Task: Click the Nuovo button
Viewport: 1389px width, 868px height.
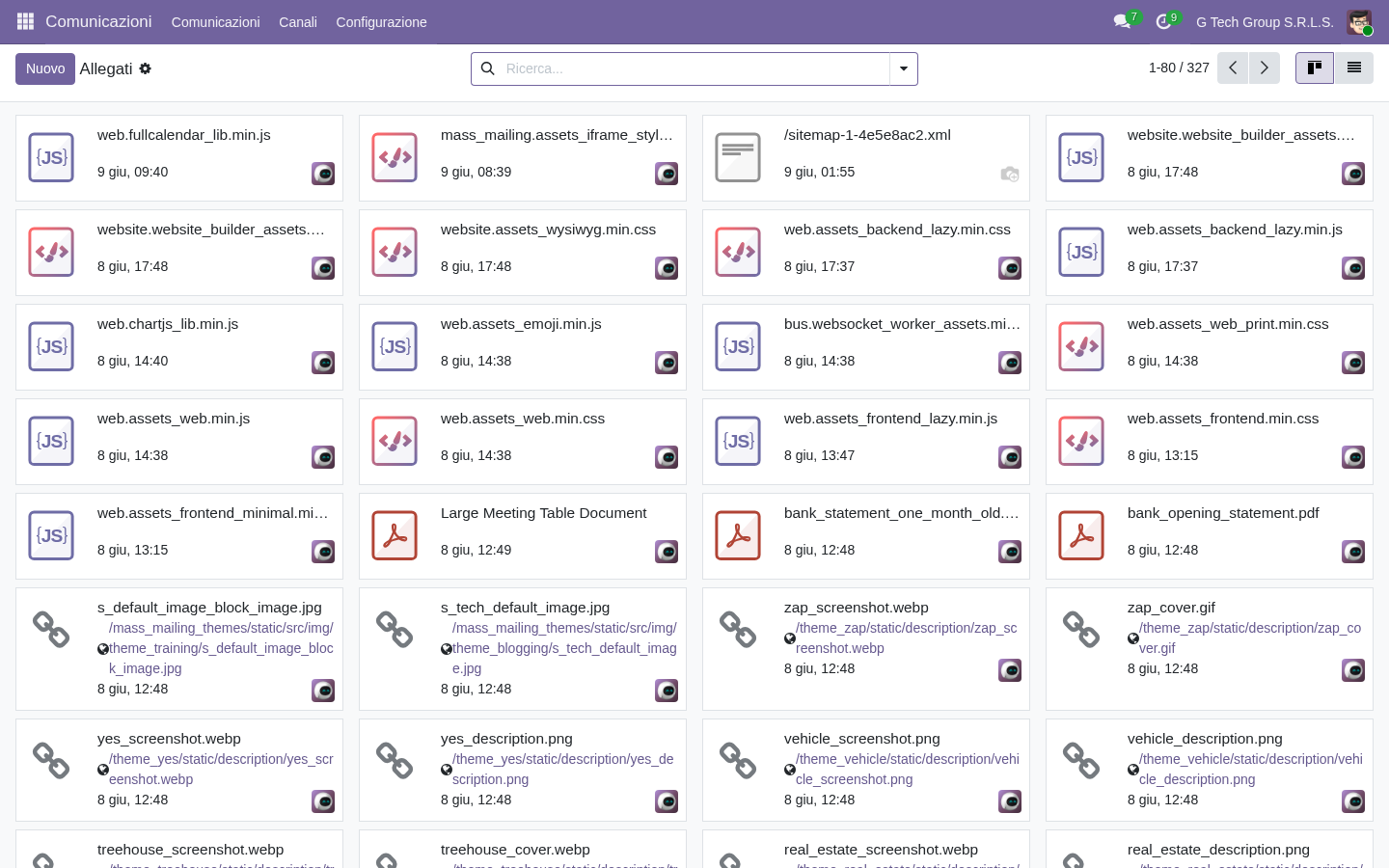Action: [x=45, y=68]
